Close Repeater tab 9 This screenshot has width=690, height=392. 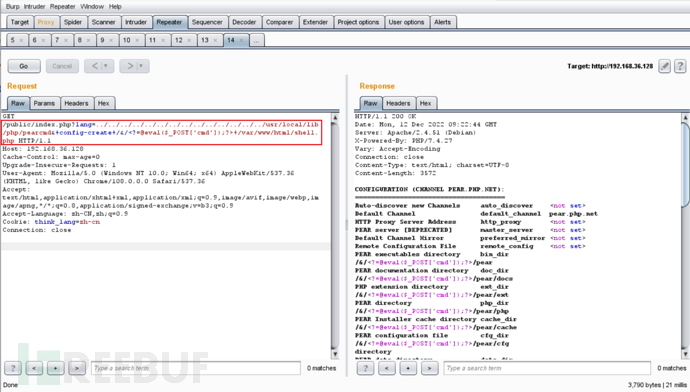[x=111, y=40]
